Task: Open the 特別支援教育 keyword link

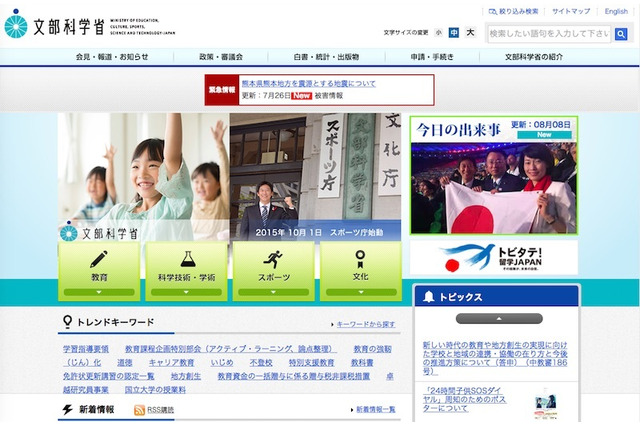Action: coord(311,363)
